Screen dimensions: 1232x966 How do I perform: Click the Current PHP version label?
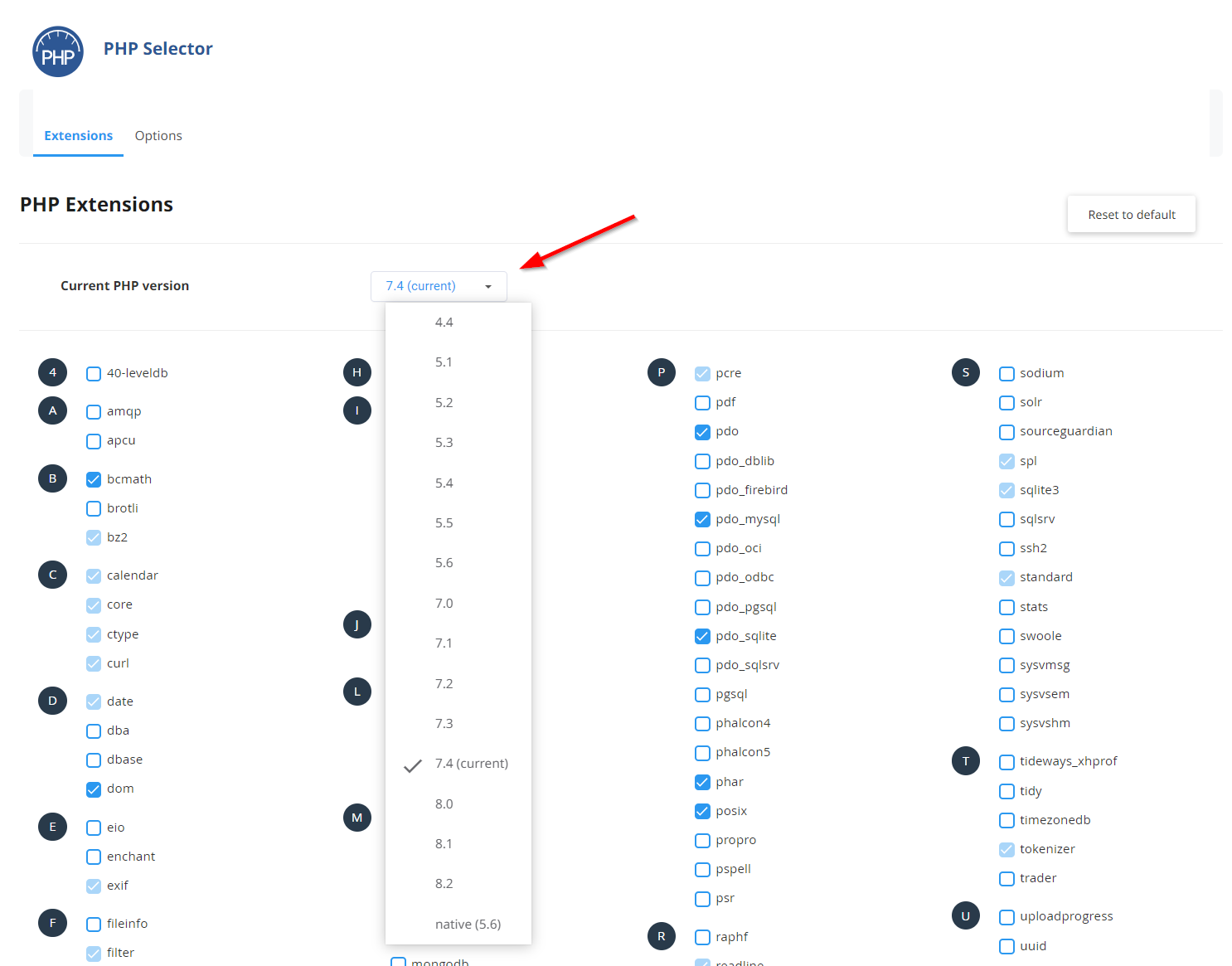[x=124, y=286]
